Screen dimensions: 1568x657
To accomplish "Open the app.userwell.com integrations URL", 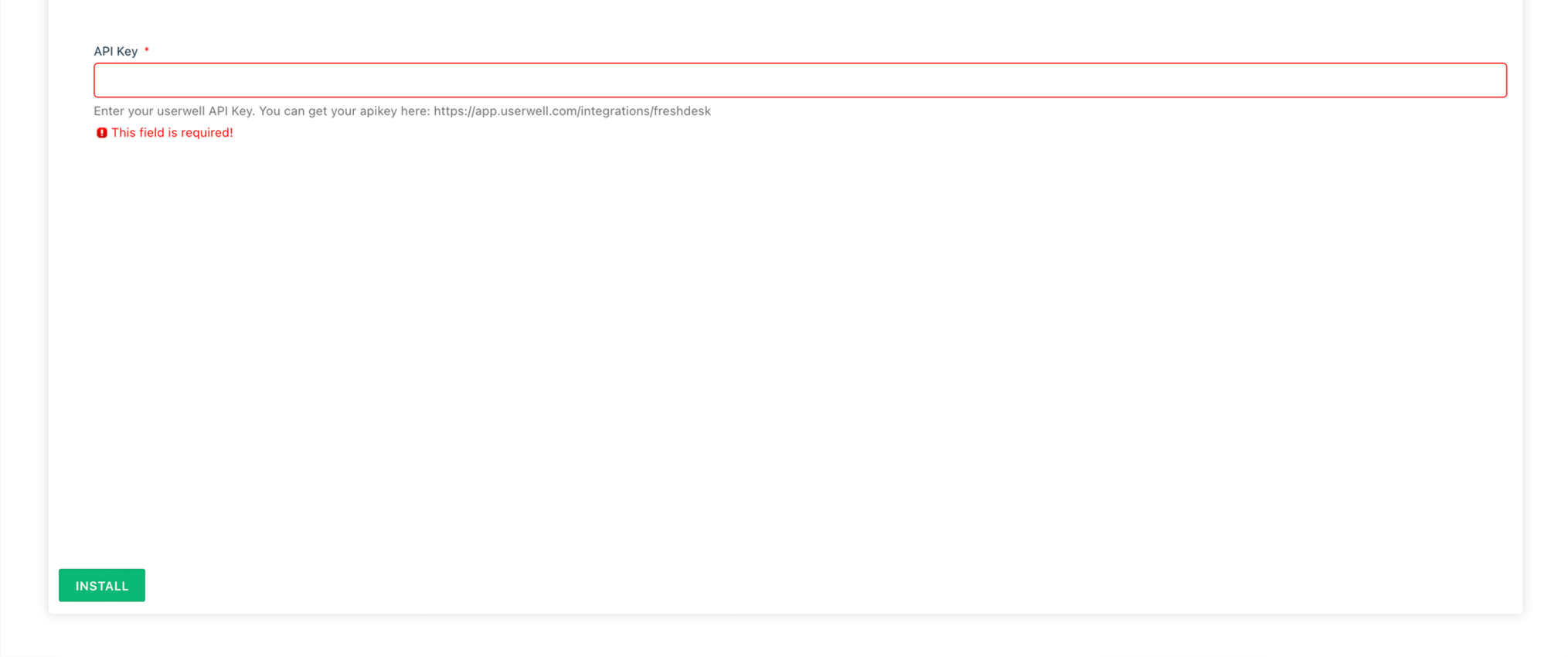I will [572, 111].
